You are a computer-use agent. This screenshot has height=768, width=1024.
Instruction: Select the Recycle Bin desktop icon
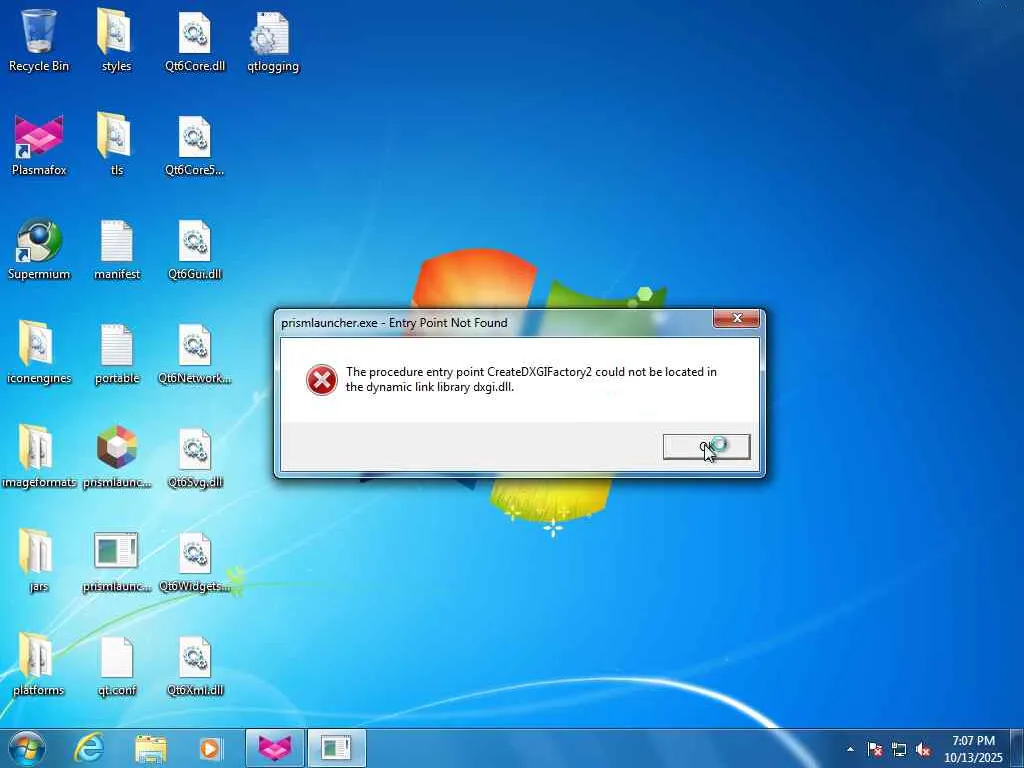point(39,40)
